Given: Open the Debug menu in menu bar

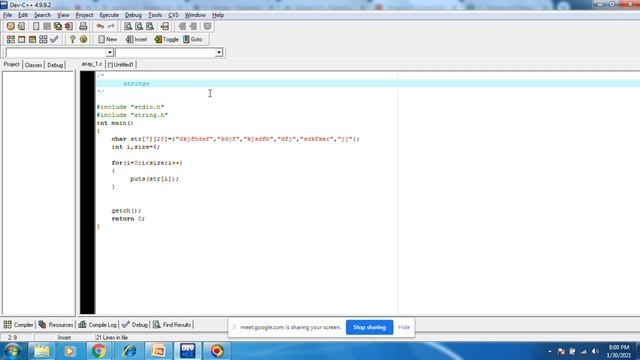Looking at the screenshot, I should point(133,15).
